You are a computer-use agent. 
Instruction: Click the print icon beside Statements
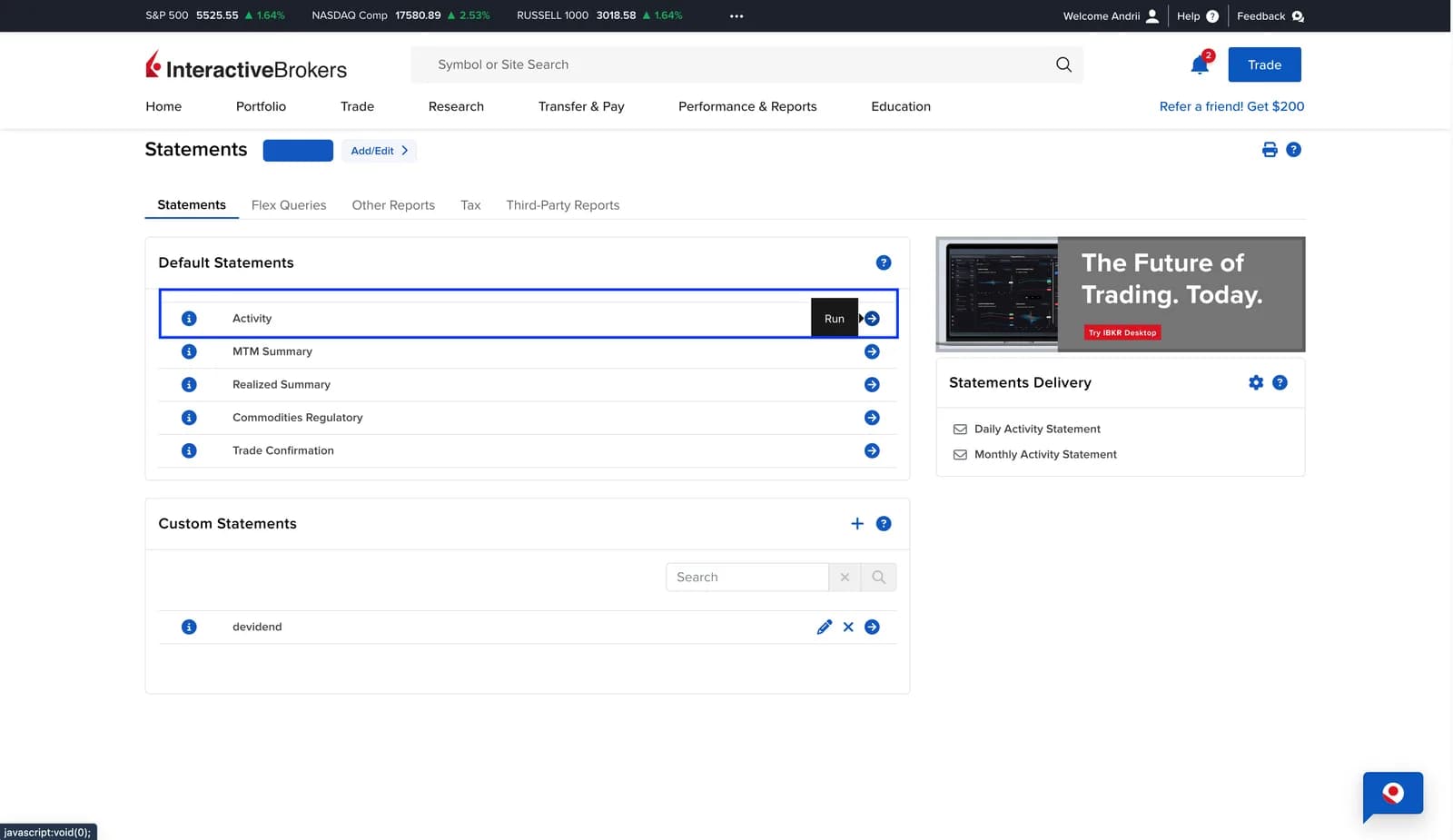point(1270,150)
